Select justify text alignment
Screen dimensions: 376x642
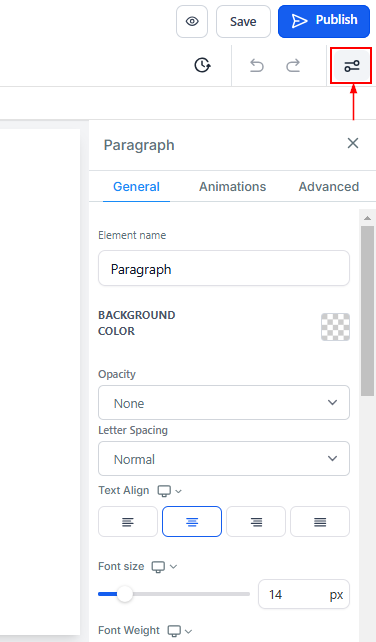coord(320,522)
